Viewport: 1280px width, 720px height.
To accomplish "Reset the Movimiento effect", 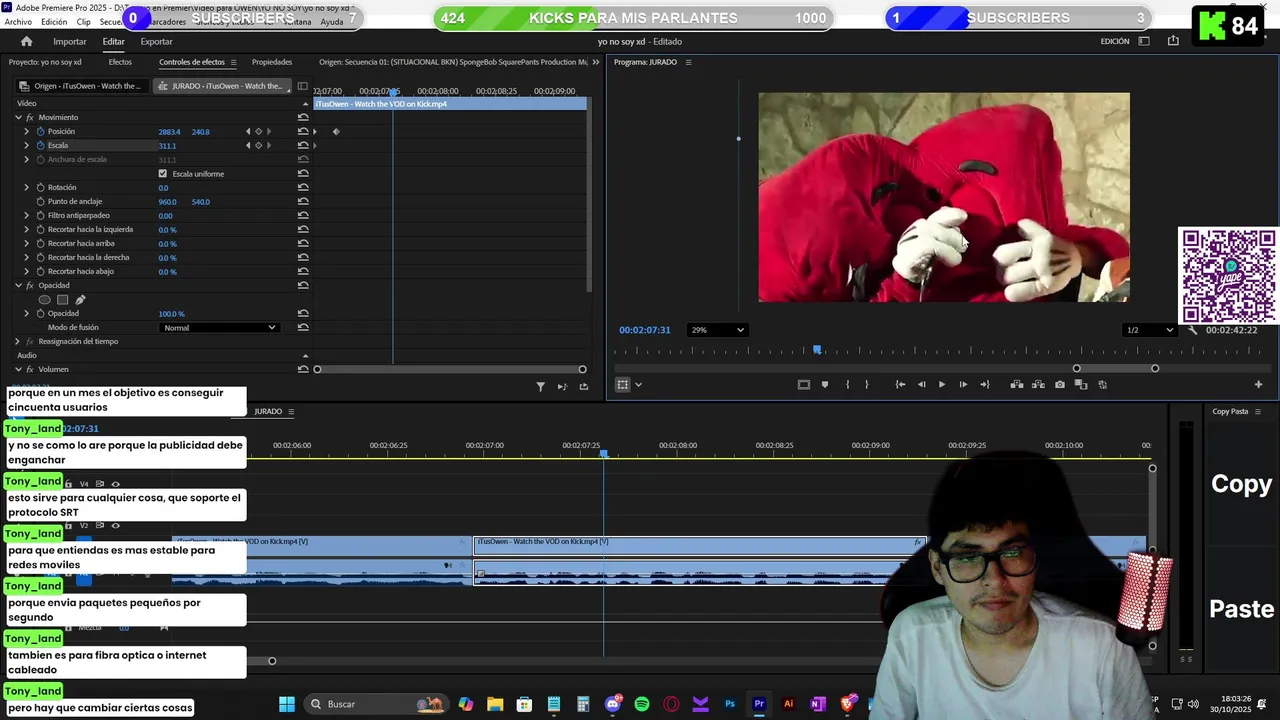I will click(x=303, y=117).
